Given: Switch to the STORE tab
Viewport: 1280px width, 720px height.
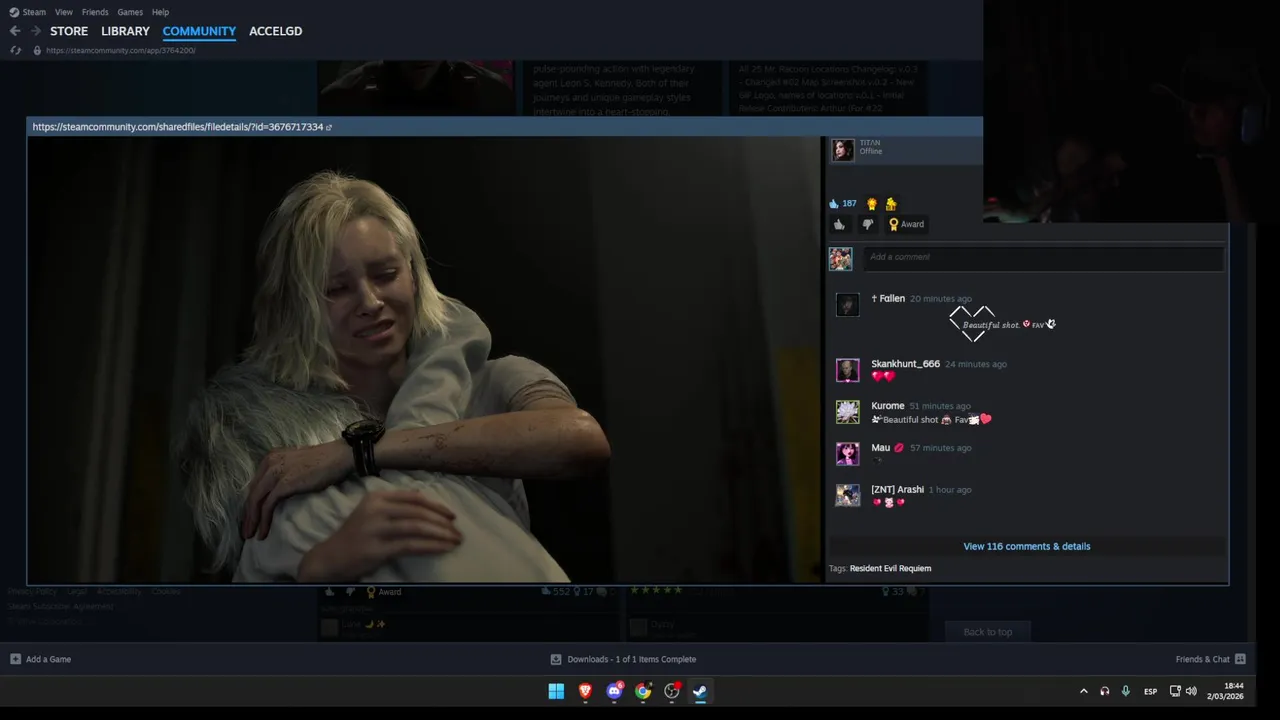Looking at the screenshot, I should (x=69, y=31).
